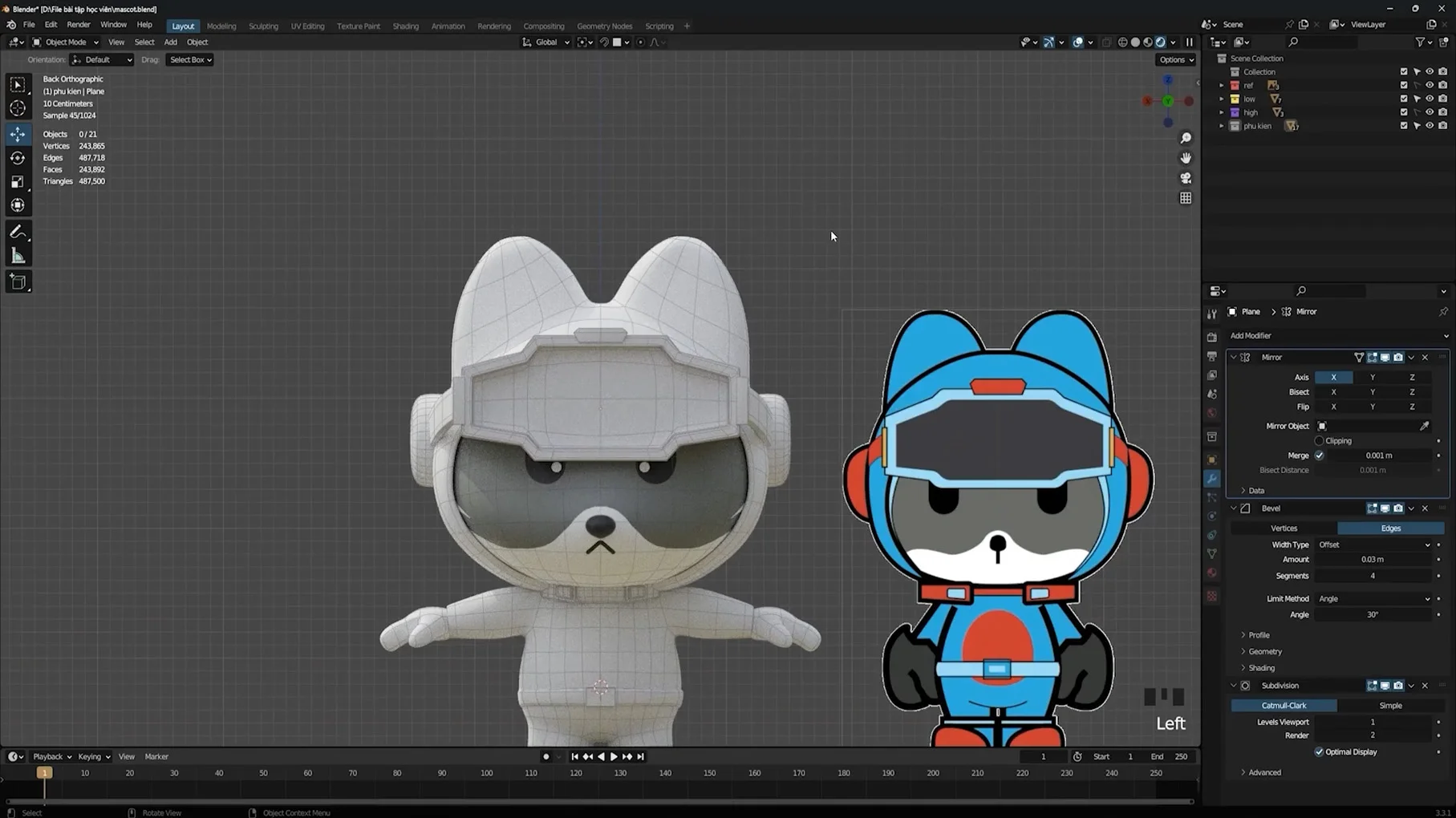Viewport: 1456px width, 818px height.
Task: Switch to the Sculpting workspace tab
Action: tap(263, 26)
